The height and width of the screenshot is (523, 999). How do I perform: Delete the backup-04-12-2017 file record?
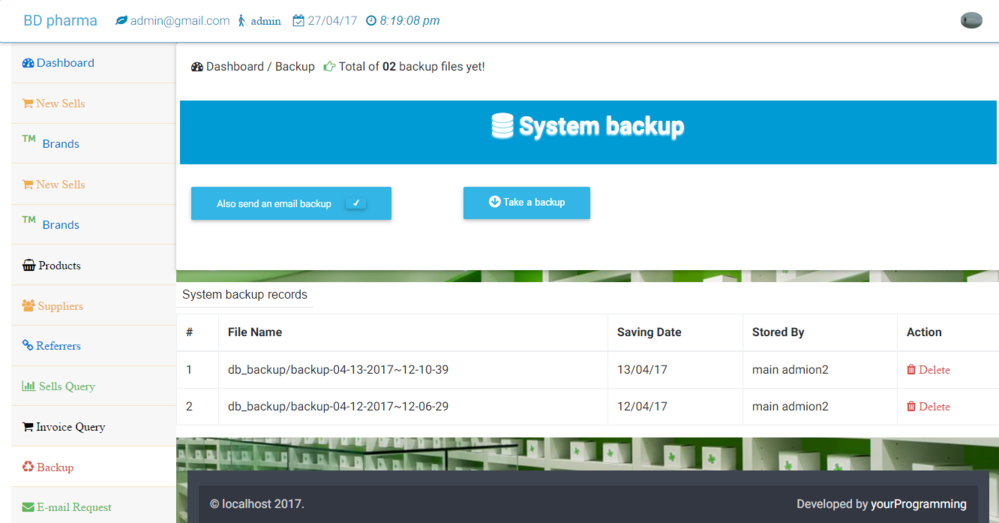click(x=928, y=407)
